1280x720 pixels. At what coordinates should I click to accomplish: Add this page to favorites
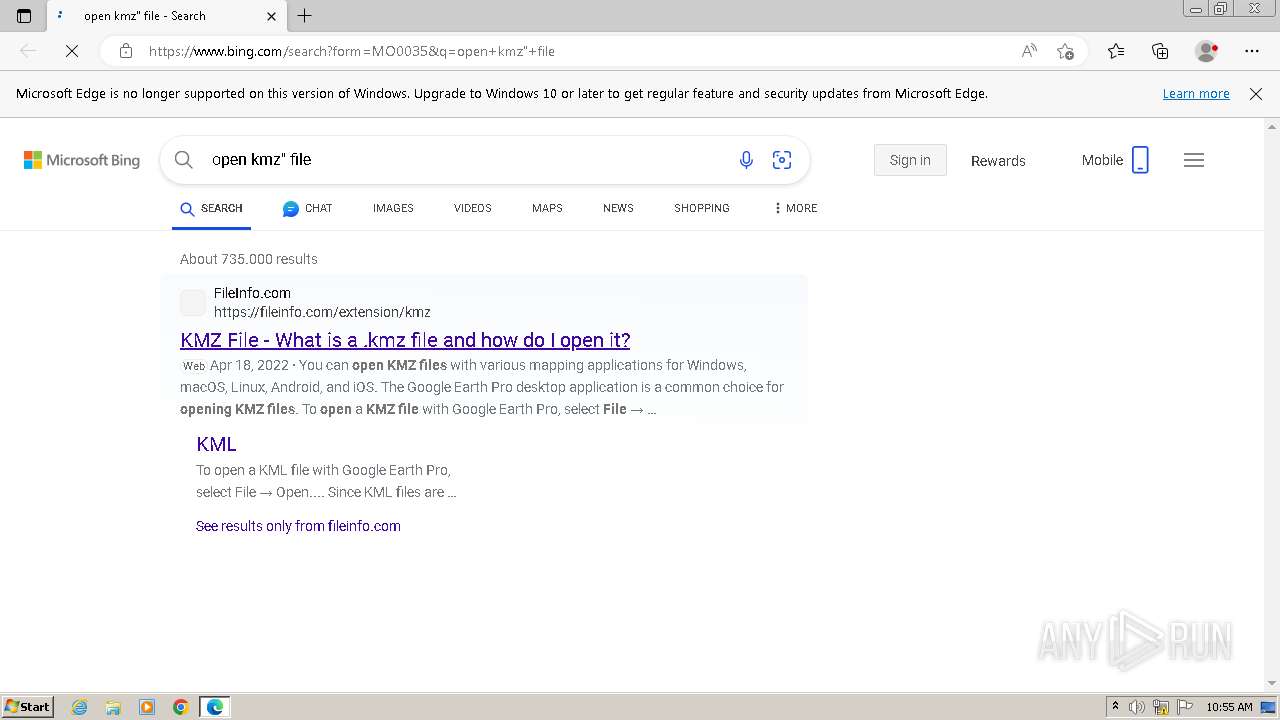[x=1065, y=51]
